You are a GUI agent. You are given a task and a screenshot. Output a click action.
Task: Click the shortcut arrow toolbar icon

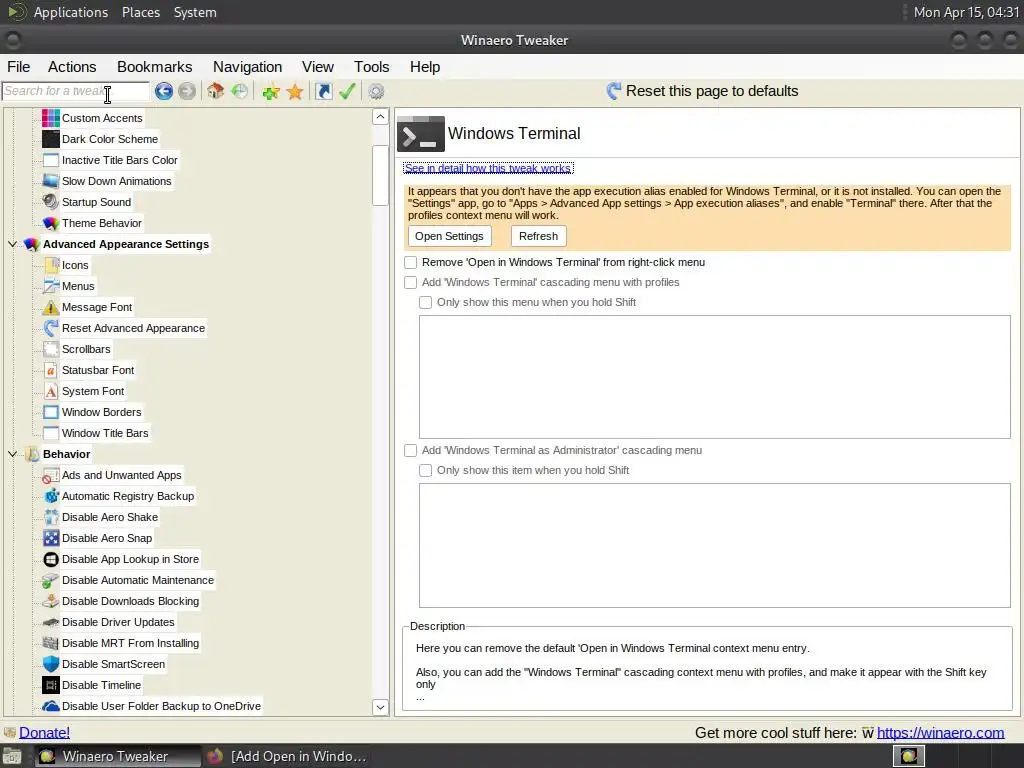pyautogui.click(x=323, y=91)
